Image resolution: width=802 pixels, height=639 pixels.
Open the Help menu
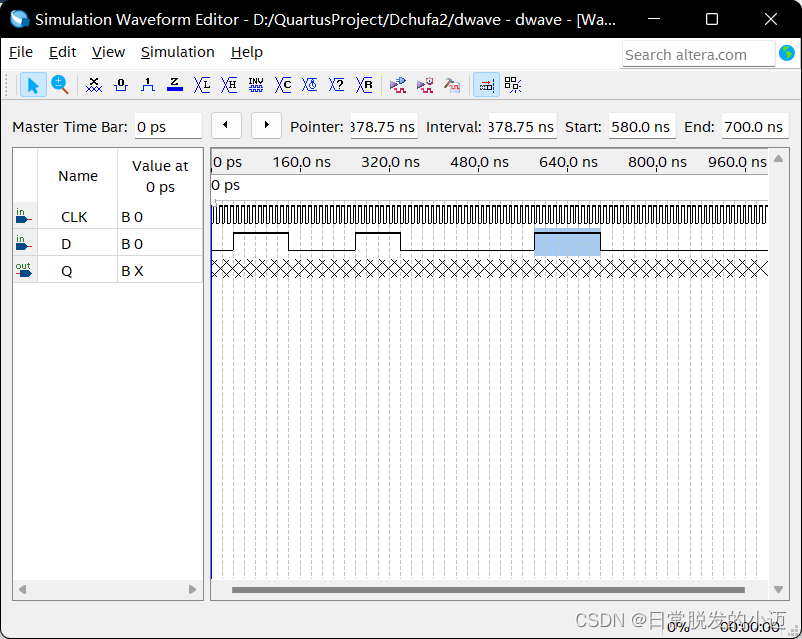247,52
